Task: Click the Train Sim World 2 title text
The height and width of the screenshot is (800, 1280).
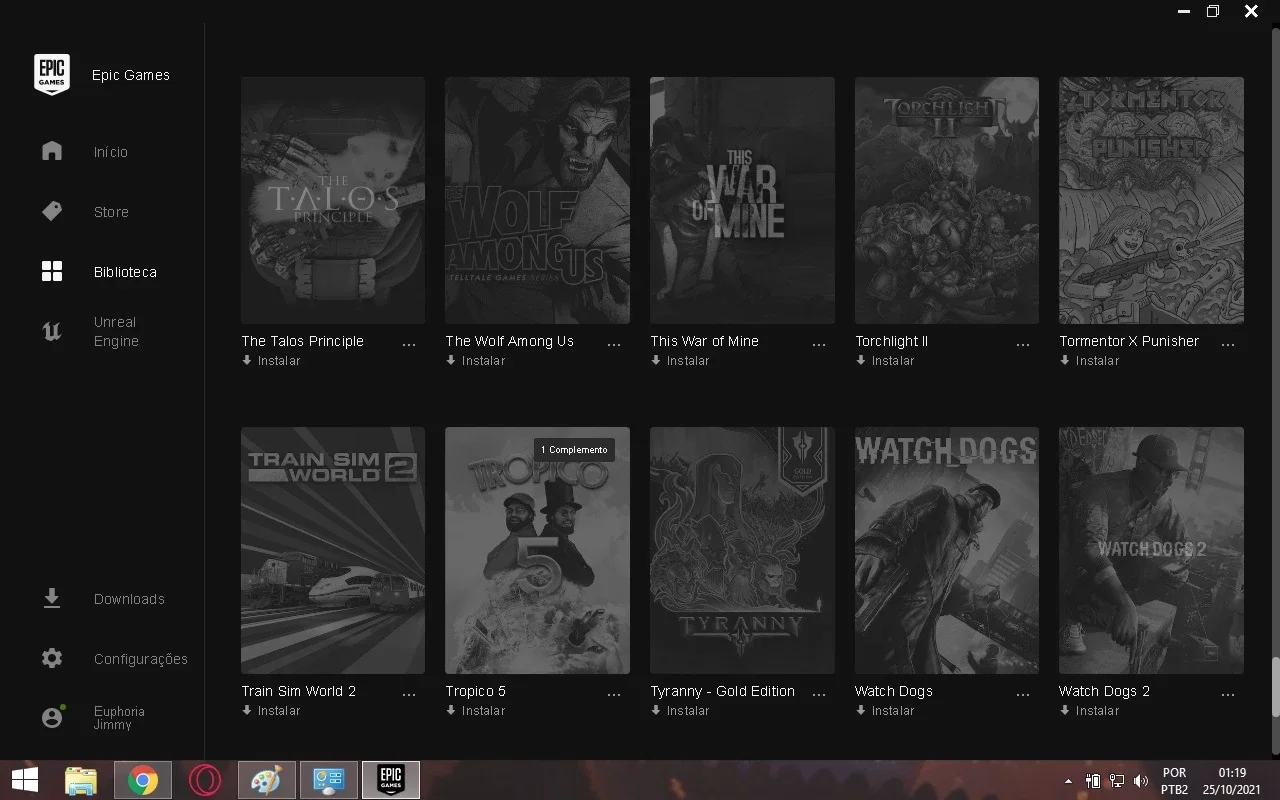Action: 298,691
